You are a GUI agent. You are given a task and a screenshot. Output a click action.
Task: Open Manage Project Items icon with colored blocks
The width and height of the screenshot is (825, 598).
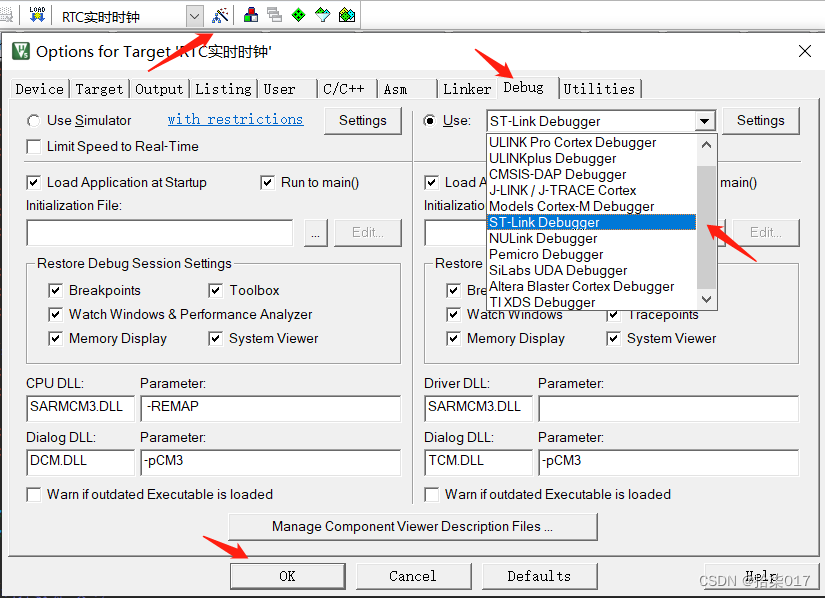pyautogui.click(x=251, y=15)
